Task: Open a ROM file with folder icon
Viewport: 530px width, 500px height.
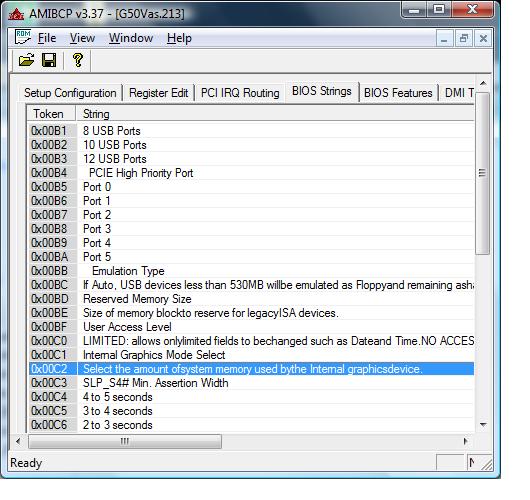Action: point(26,60)
